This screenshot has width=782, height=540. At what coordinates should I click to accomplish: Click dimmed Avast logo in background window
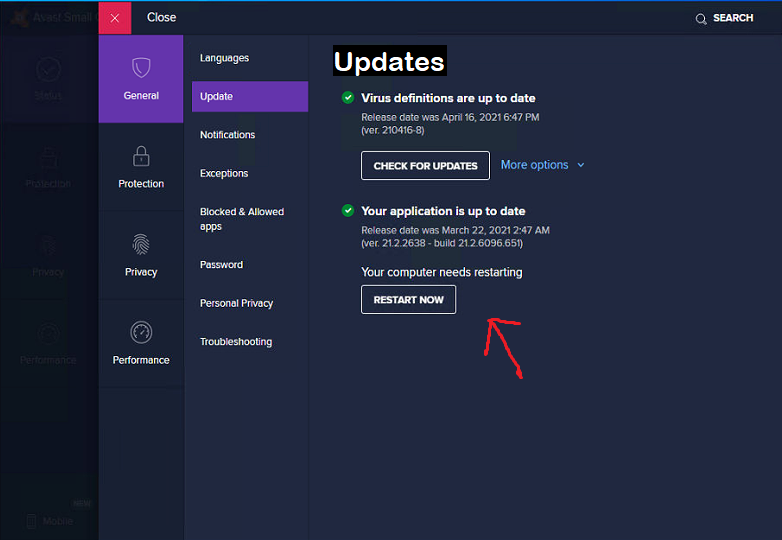click(20, 18)
